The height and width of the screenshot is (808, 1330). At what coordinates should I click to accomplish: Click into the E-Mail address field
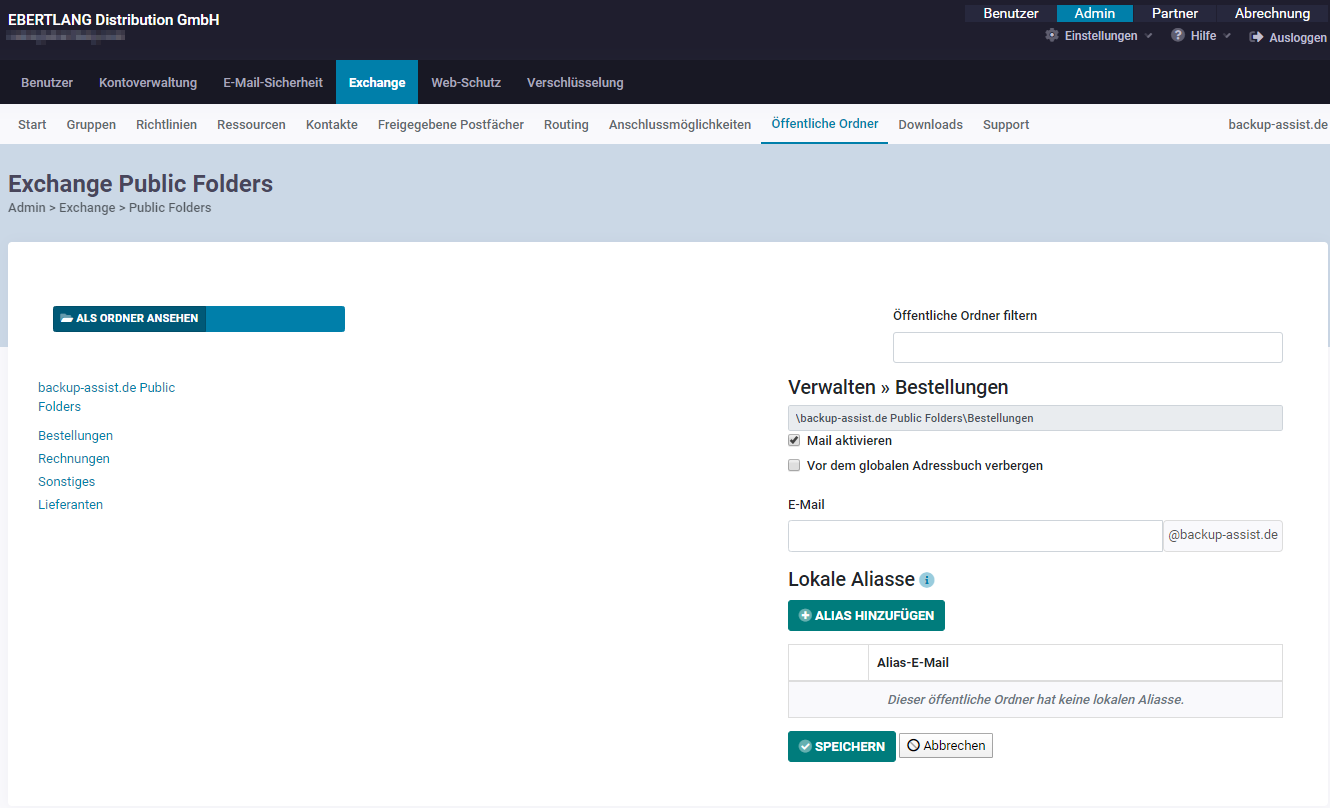tap(974, 536)
